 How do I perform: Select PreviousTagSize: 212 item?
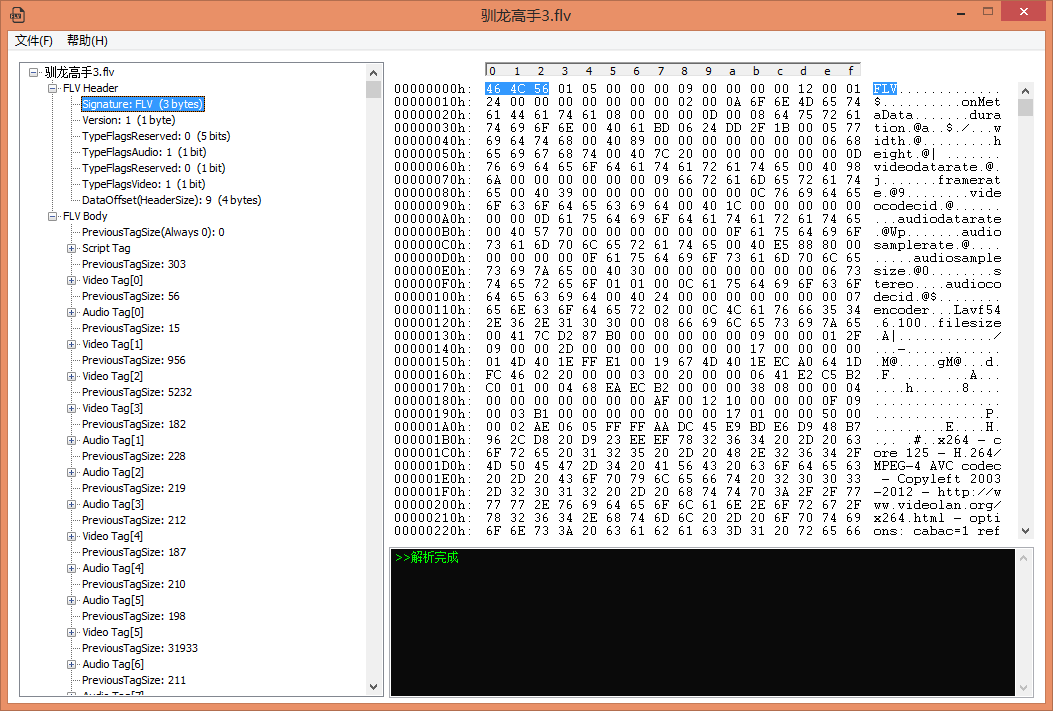tap(134, 520)
